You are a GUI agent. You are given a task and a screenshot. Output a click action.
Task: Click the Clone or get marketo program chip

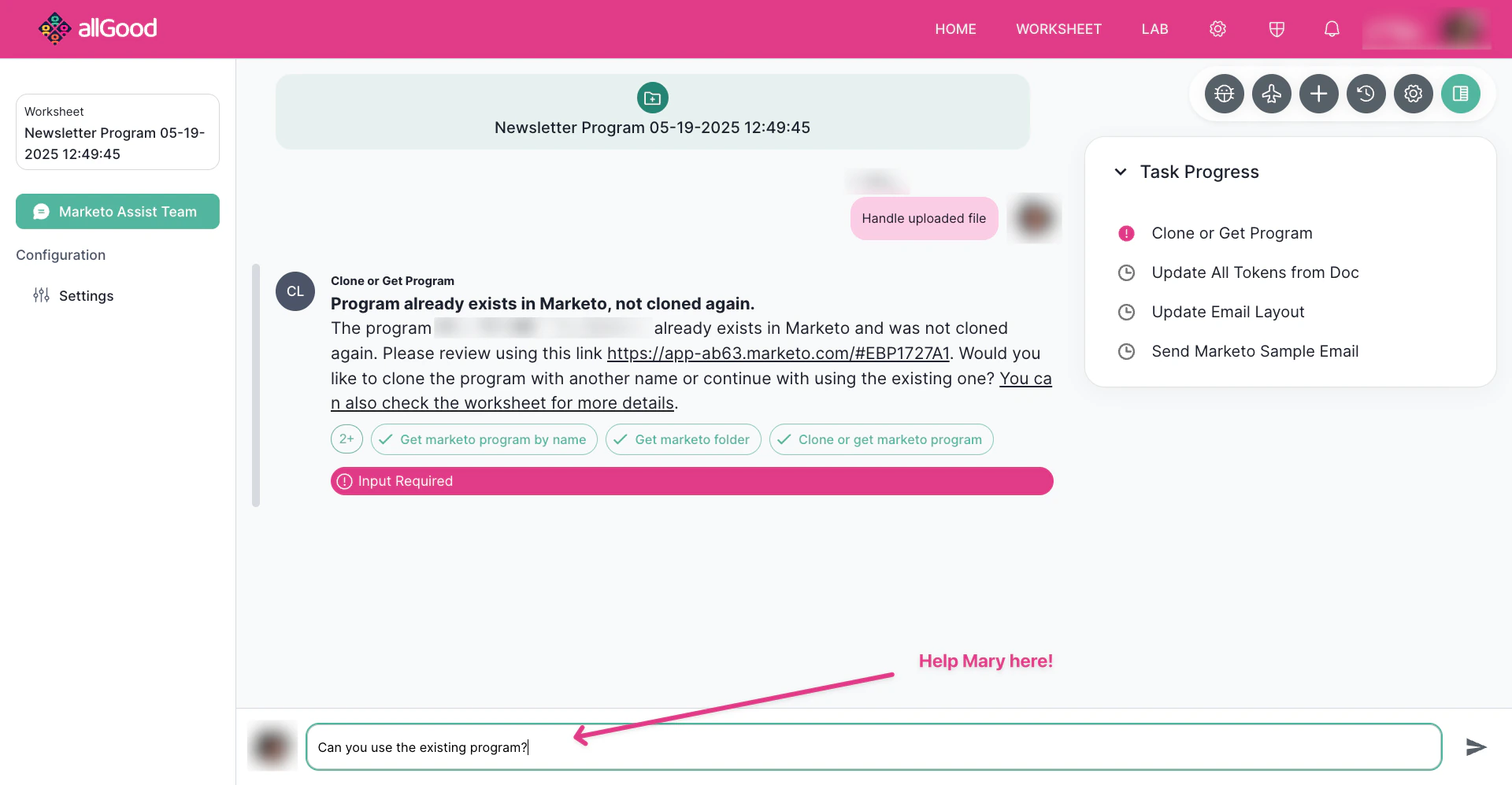tap(881, 439)
